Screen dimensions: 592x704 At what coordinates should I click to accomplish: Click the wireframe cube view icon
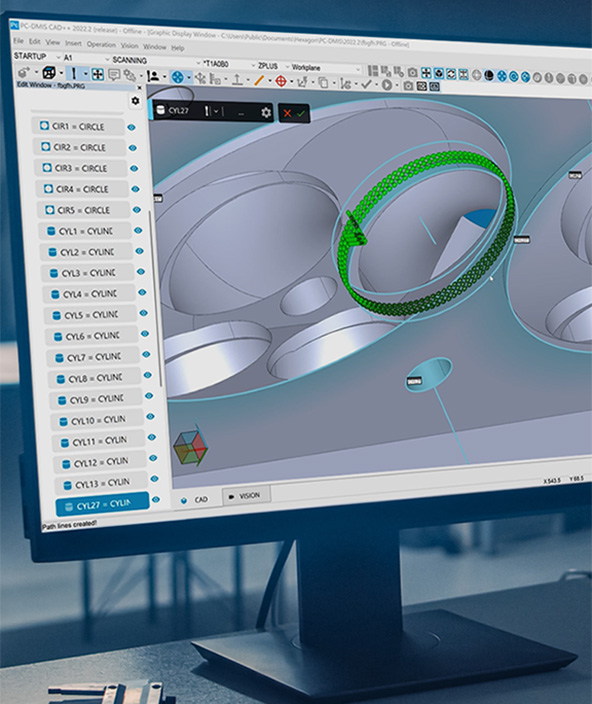click(48, 72)
